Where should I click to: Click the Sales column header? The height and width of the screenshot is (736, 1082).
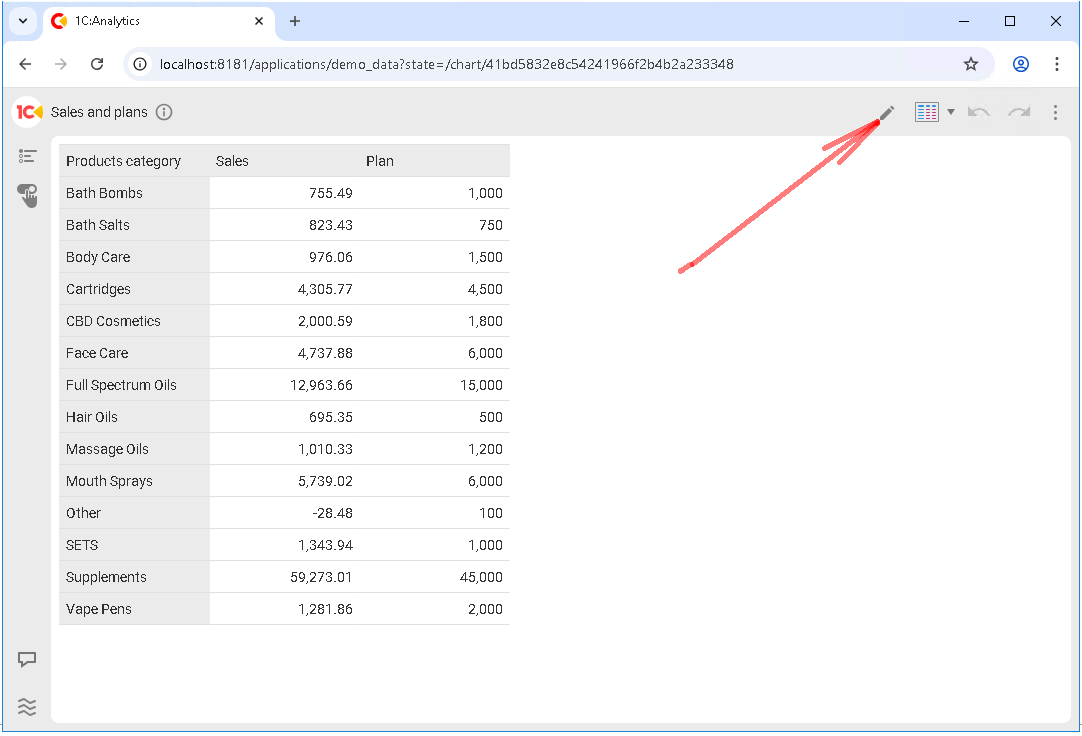[232, 161]
